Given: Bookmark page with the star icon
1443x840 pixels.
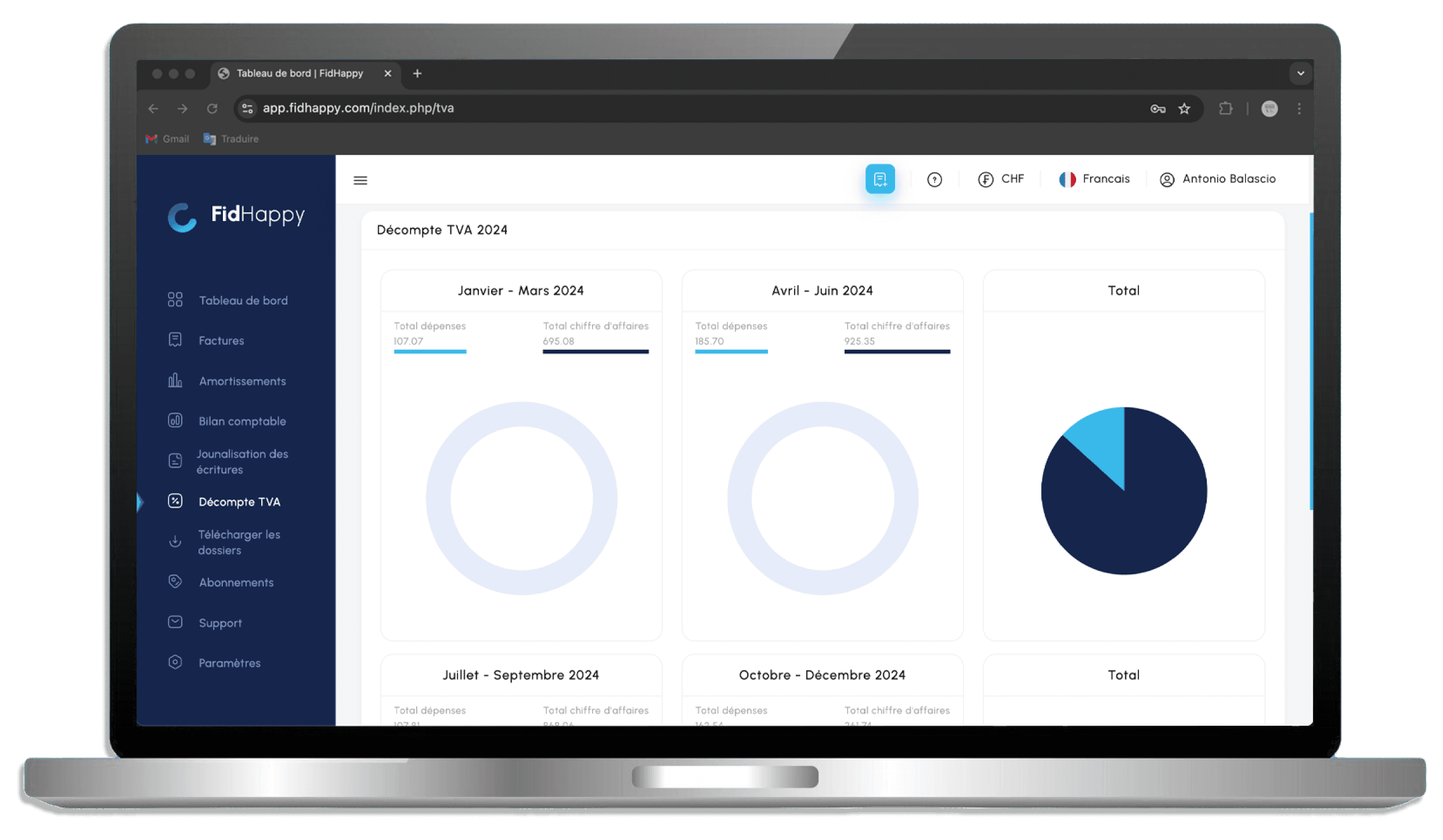Looking at the screenshot, I should pos(1184,108).
